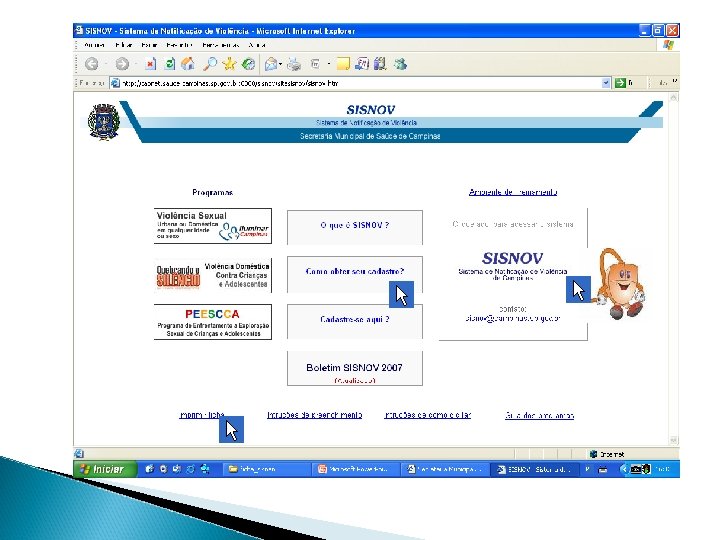The image size is (720, 540).
Task: Click the mascot character beside the SISNOV logo
Action: (x=620, y=284)
